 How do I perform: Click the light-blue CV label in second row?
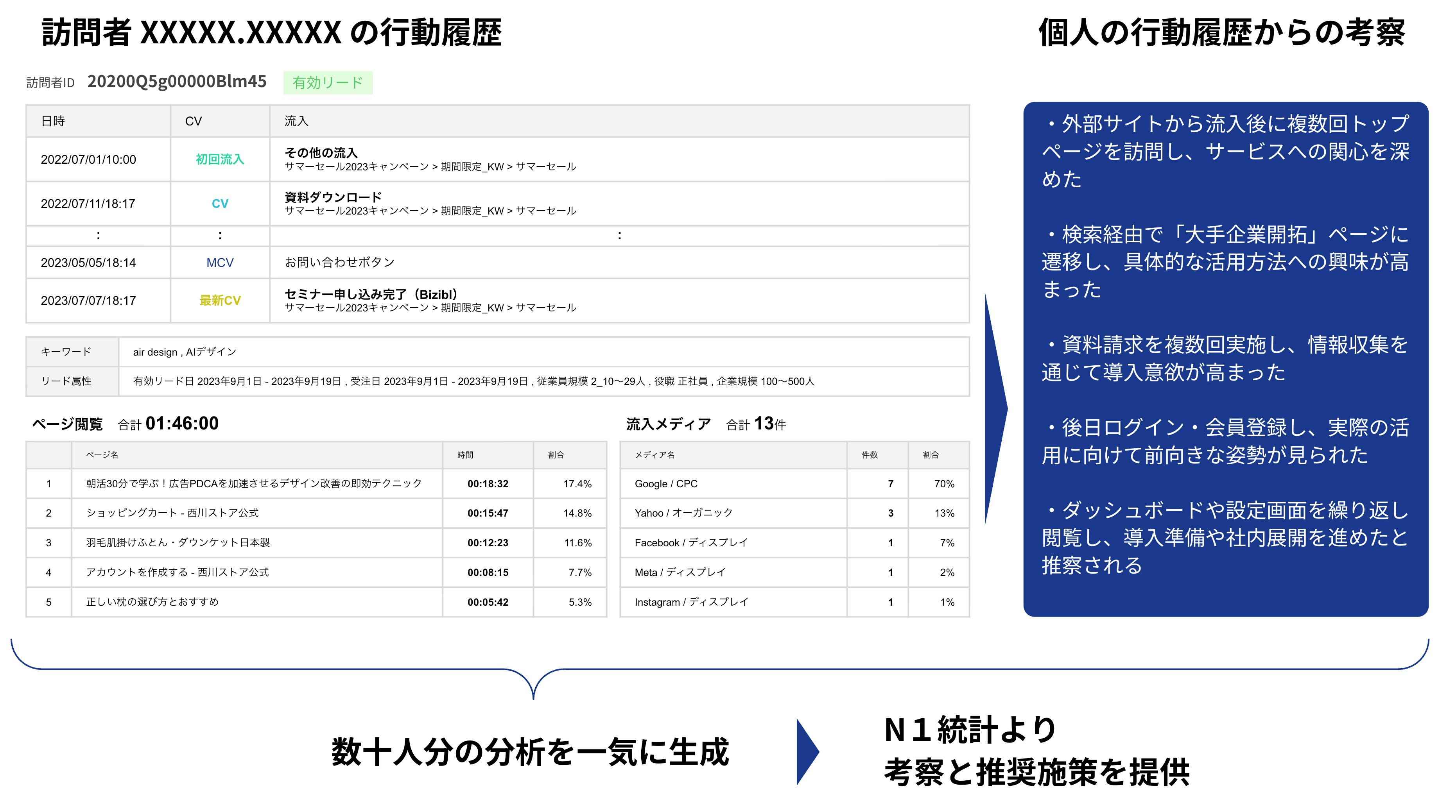[220, 204]
